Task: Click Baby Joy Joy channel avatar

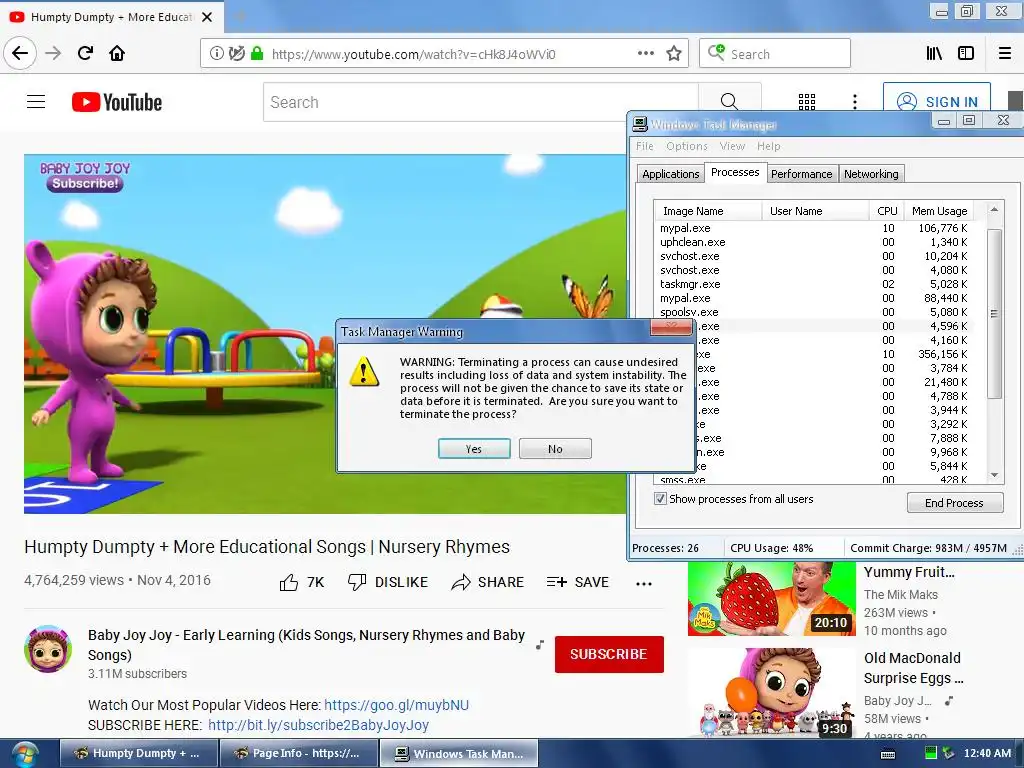Action: pos(48,648)
